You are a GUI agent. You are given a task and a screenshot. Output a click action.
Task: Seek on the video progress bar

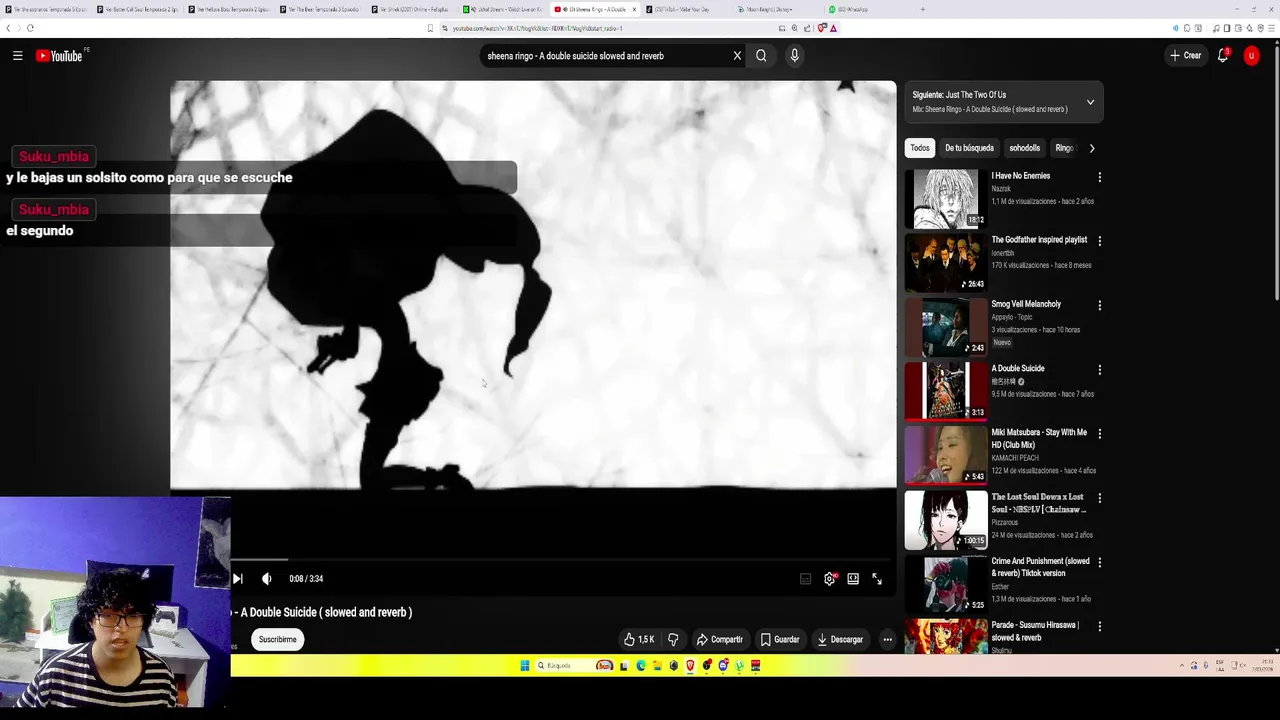click(562, 560)
